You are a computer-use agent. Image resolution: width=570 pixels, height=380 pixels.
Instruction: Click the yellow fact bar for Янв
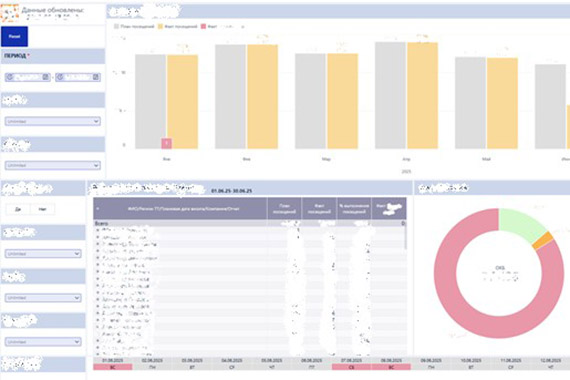click(183, 101)
